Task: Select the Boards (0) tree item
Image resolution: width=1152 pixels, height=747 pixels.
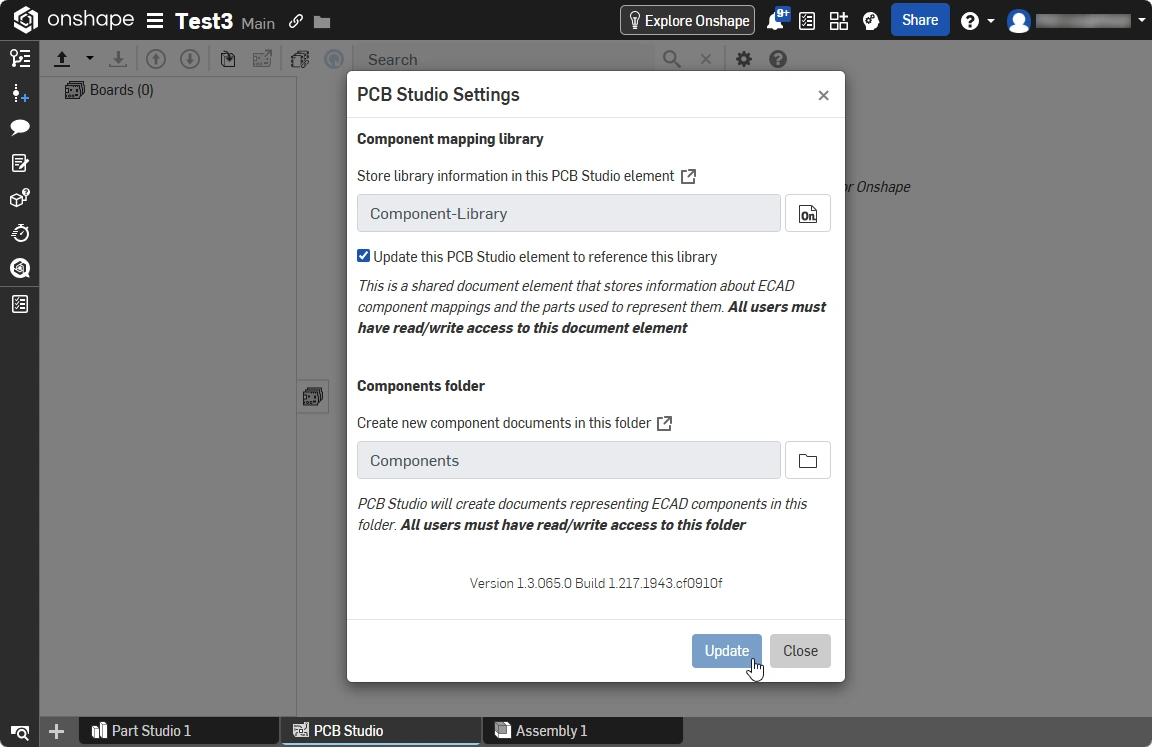Action: (x=109, y=90)
